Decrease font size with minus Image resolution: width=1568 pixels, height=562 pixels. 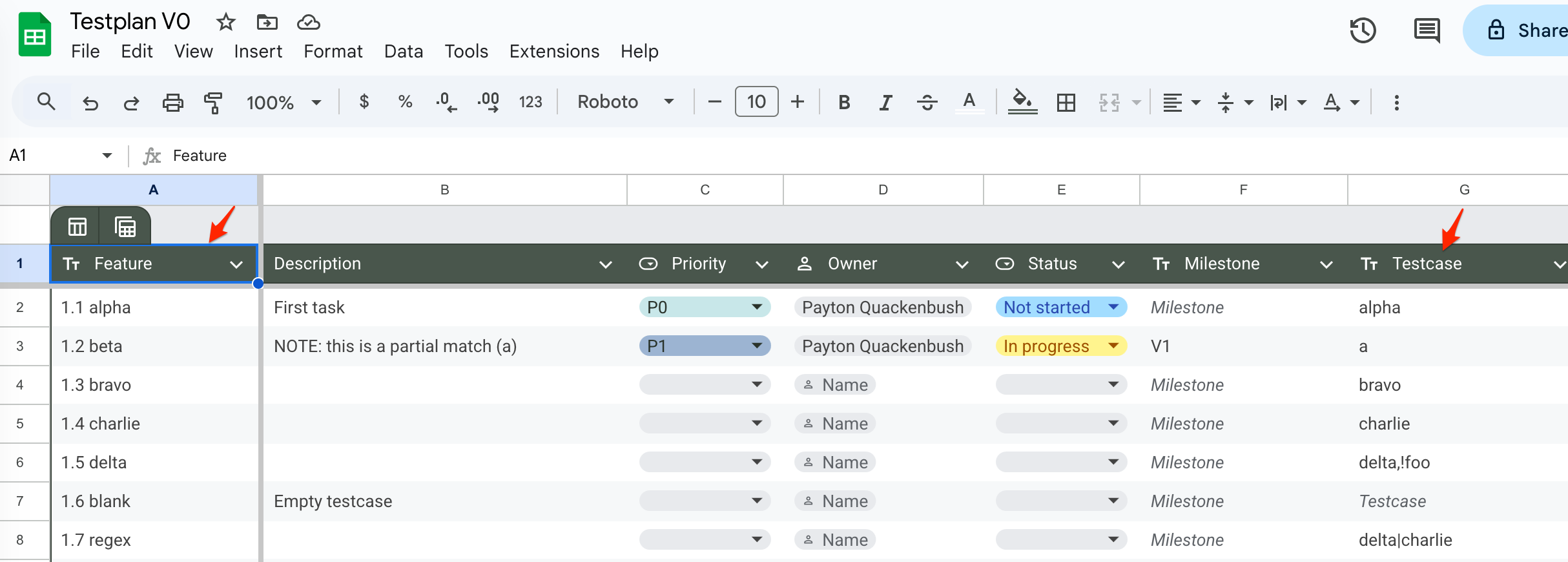click(714, 102)
